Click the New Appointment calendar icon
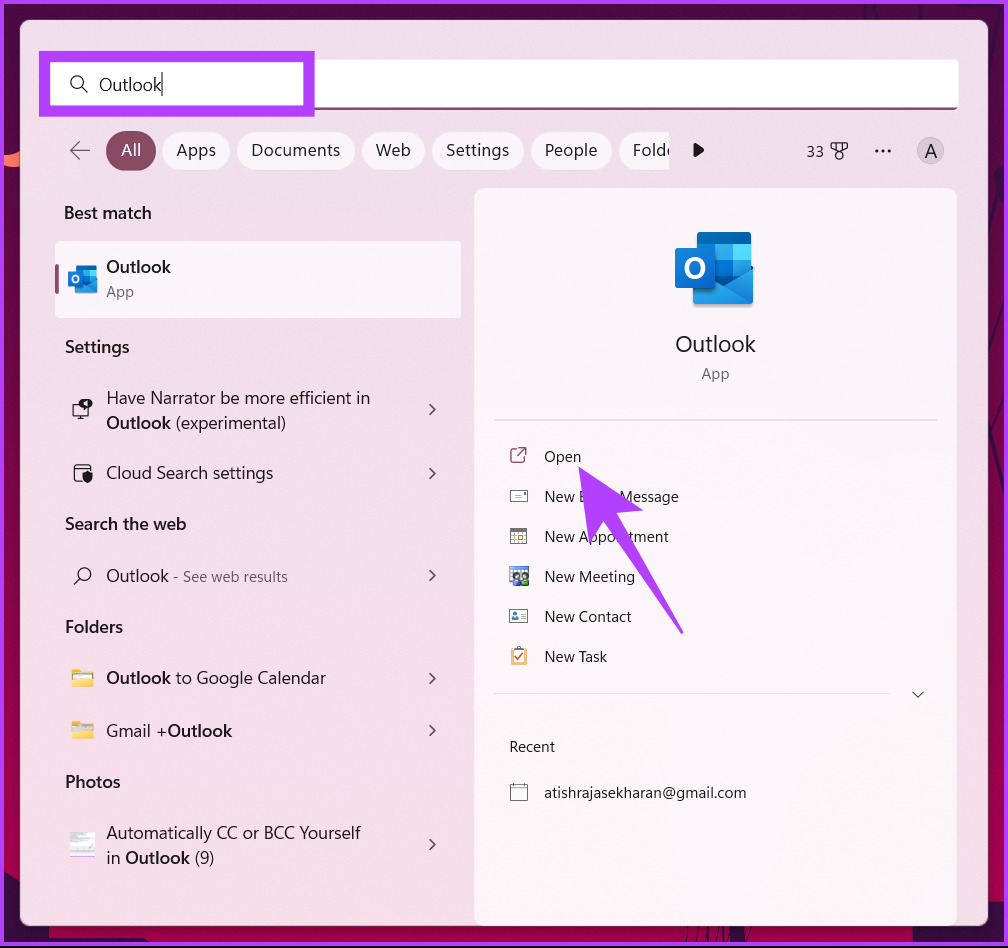Screen dimensions: 1008x948 [x=519, y=536]
